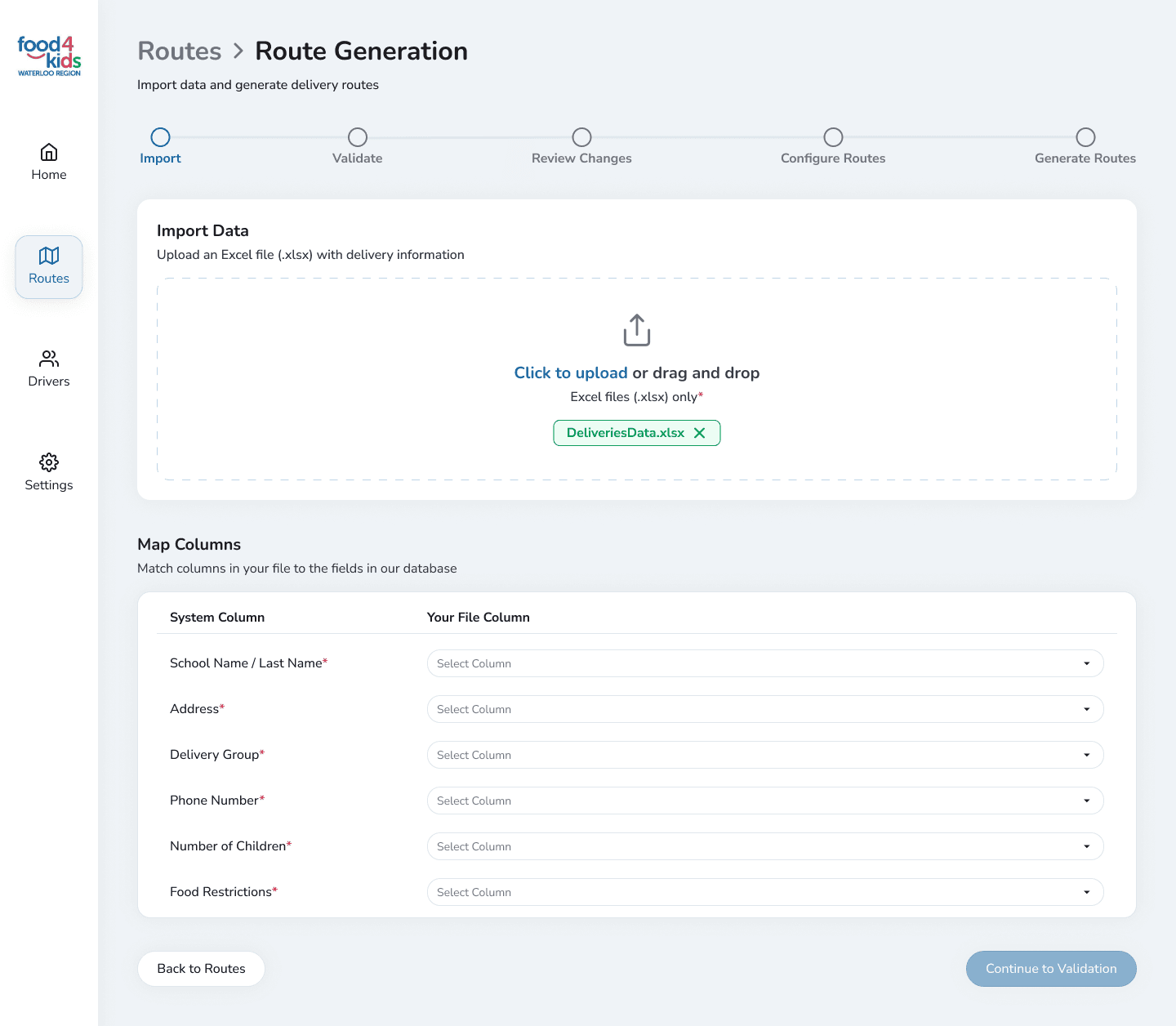Select the Routes label in the sidebar

pos(49,279)
